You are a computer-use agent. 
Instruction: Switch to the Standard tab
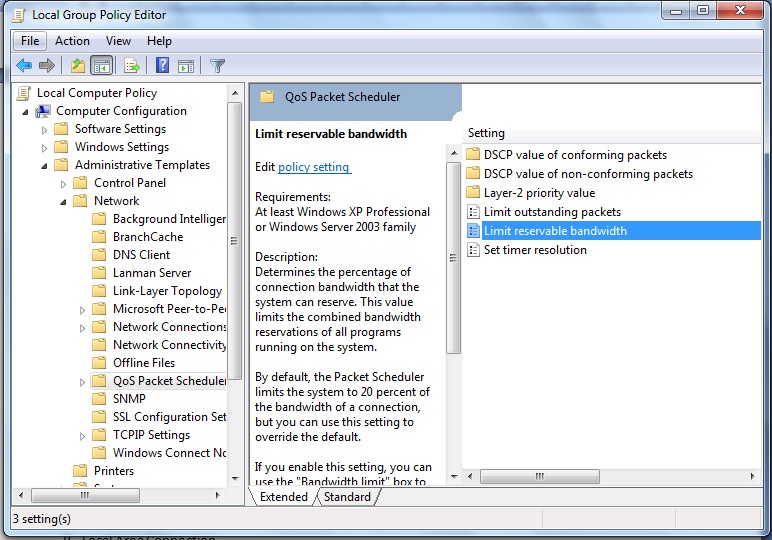(347, 497)
